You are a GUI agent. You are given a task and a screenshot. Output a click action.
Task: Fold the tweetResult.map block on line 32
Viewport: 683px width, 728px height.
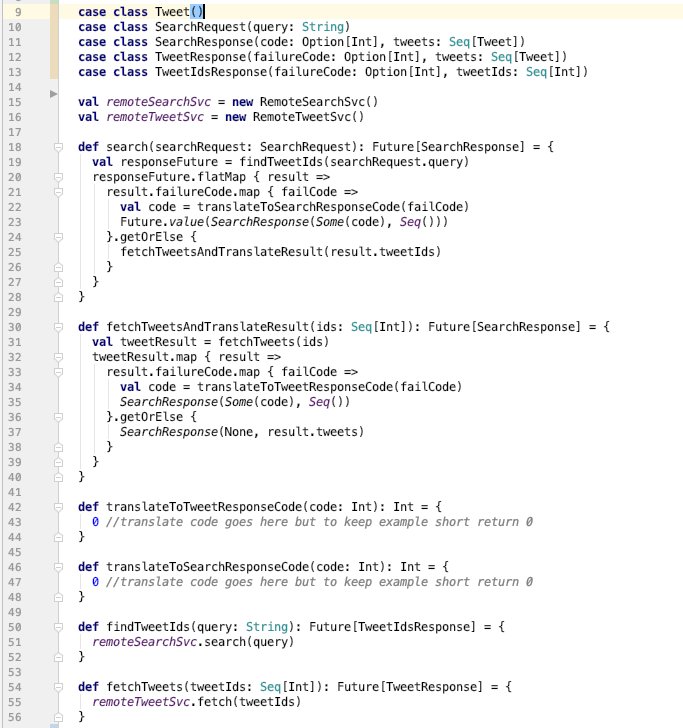59,357
